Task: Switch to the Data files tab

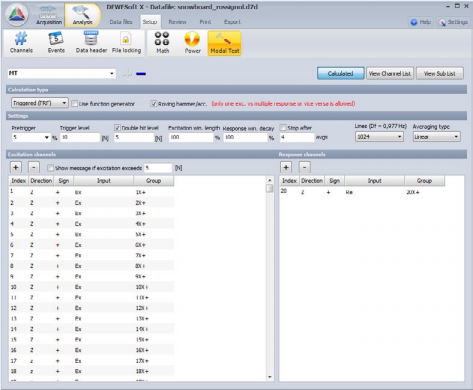Action: pos(121,22)
